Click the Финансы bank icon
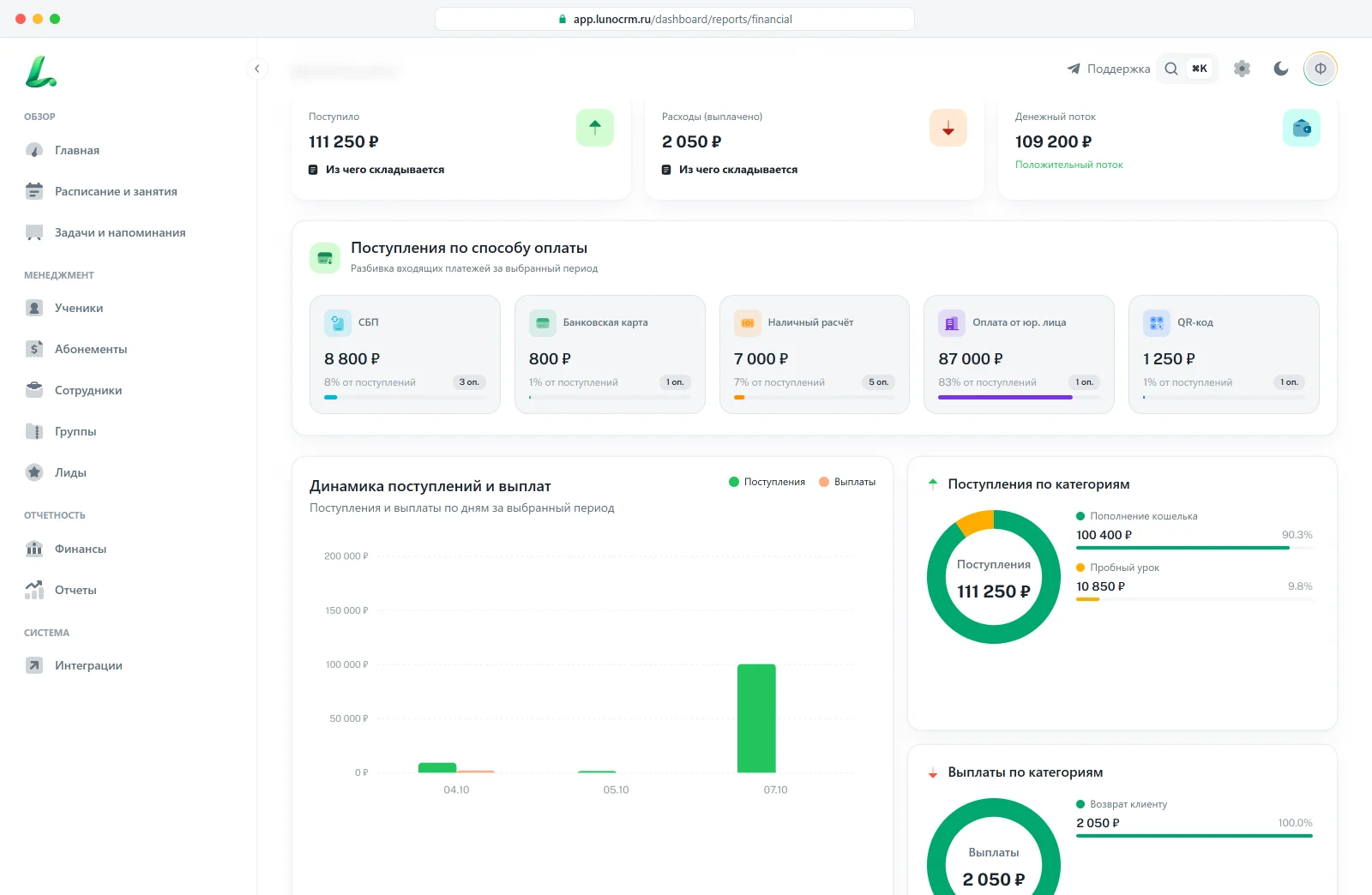 [x=34, y=549]
